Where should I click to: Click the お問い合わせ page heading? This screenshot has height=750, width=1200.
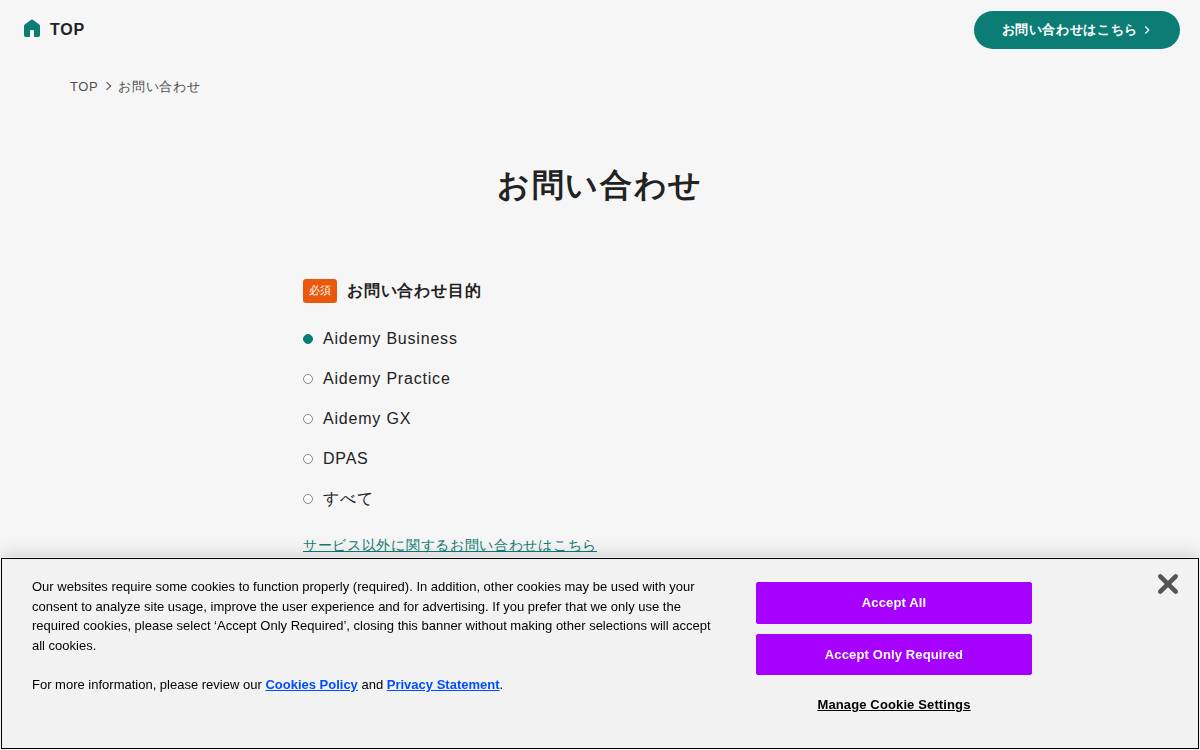coord(599,186)
